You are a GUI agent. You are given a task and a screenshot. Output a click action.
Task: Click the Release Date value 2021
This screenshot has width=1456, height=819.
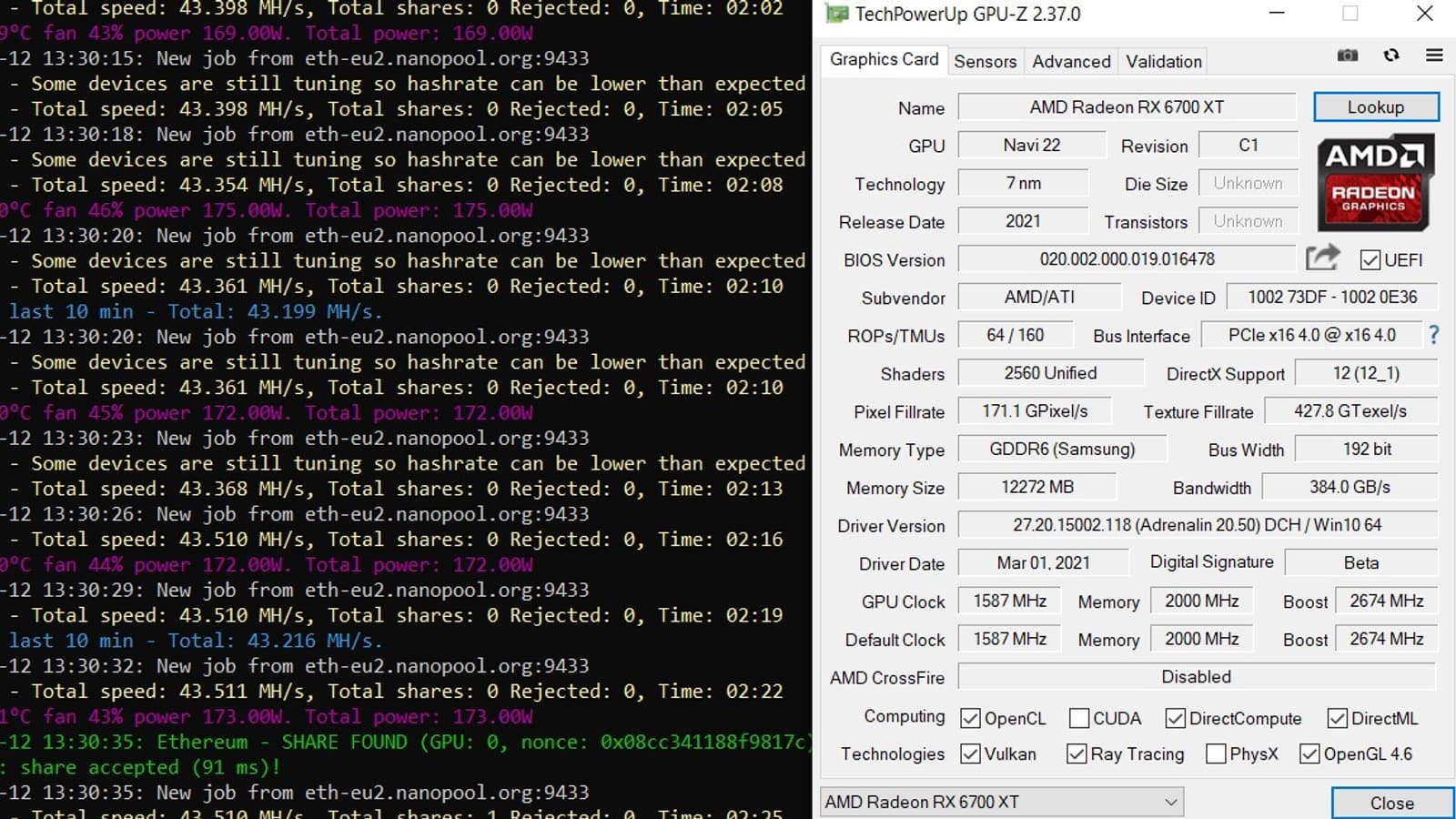(x=1023, y=221)
